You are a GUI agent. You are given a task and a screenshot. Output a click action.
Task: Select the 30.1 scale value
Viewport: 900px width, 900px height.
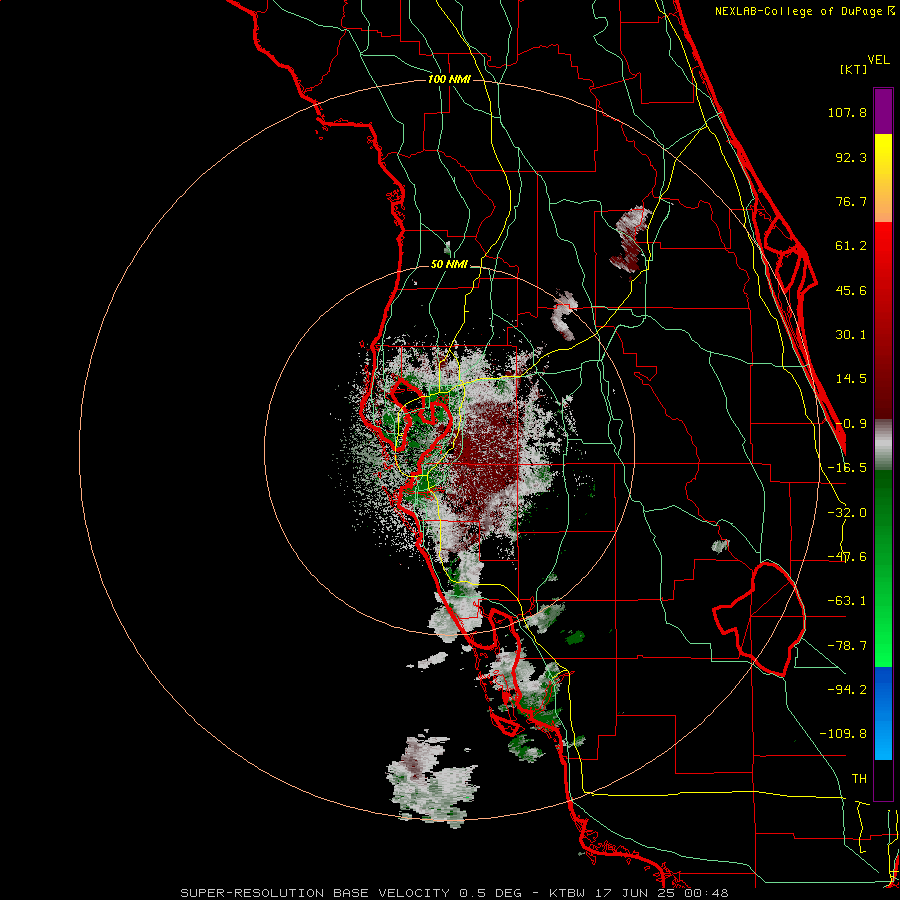[851, 335]
